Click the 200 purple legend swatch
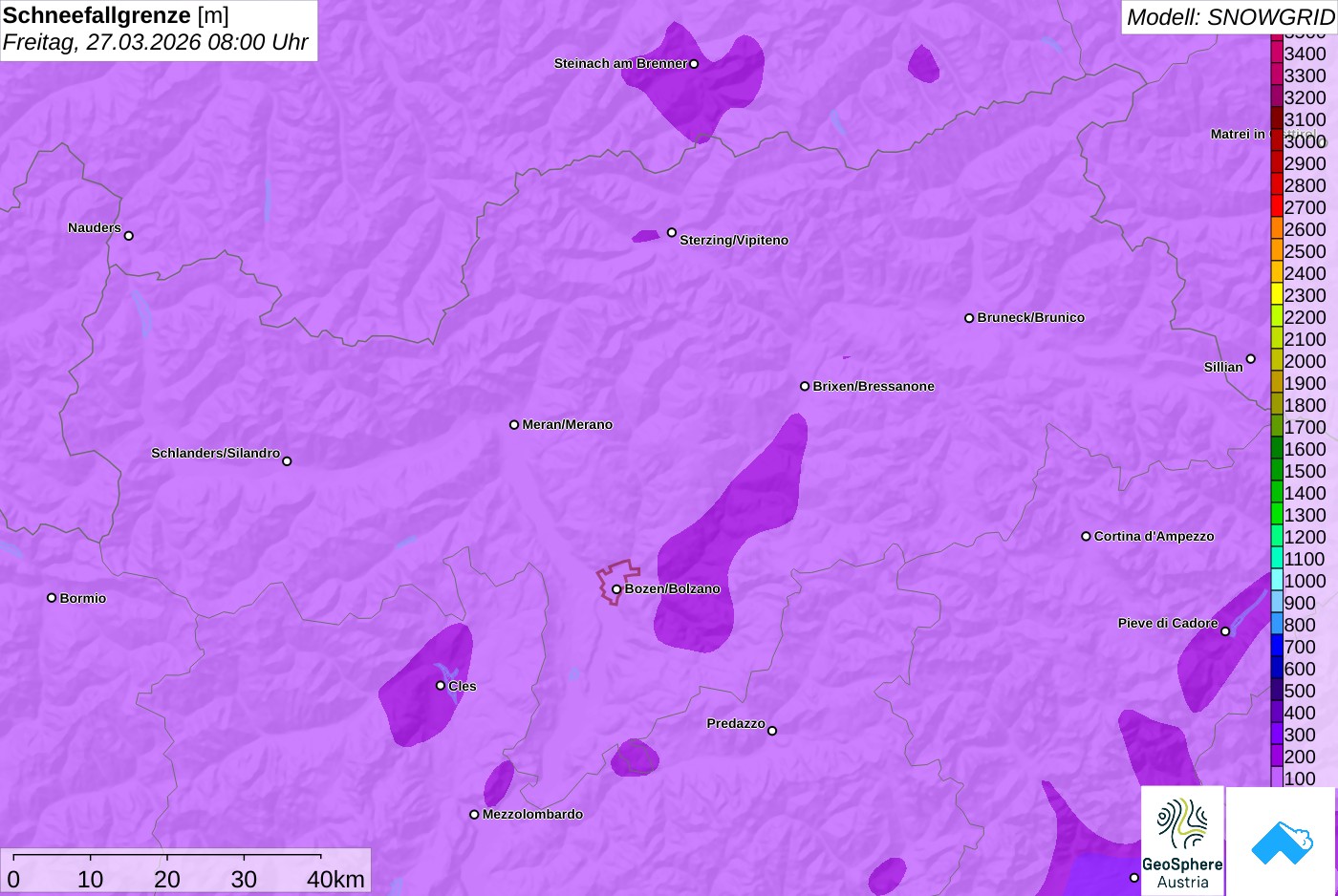Screen dimensions: 1338x896 tap(1277, 756)
